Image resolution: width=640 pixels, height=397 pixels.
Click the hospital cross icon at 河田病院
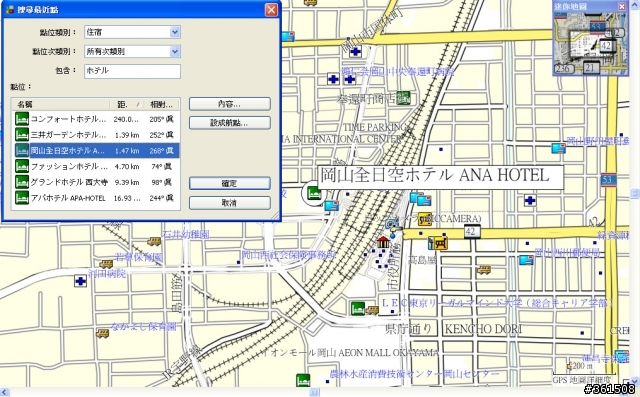point(80,281)
